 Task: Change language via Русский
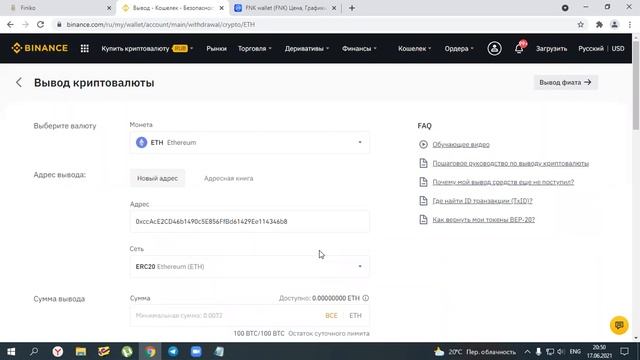pos(591,49)
